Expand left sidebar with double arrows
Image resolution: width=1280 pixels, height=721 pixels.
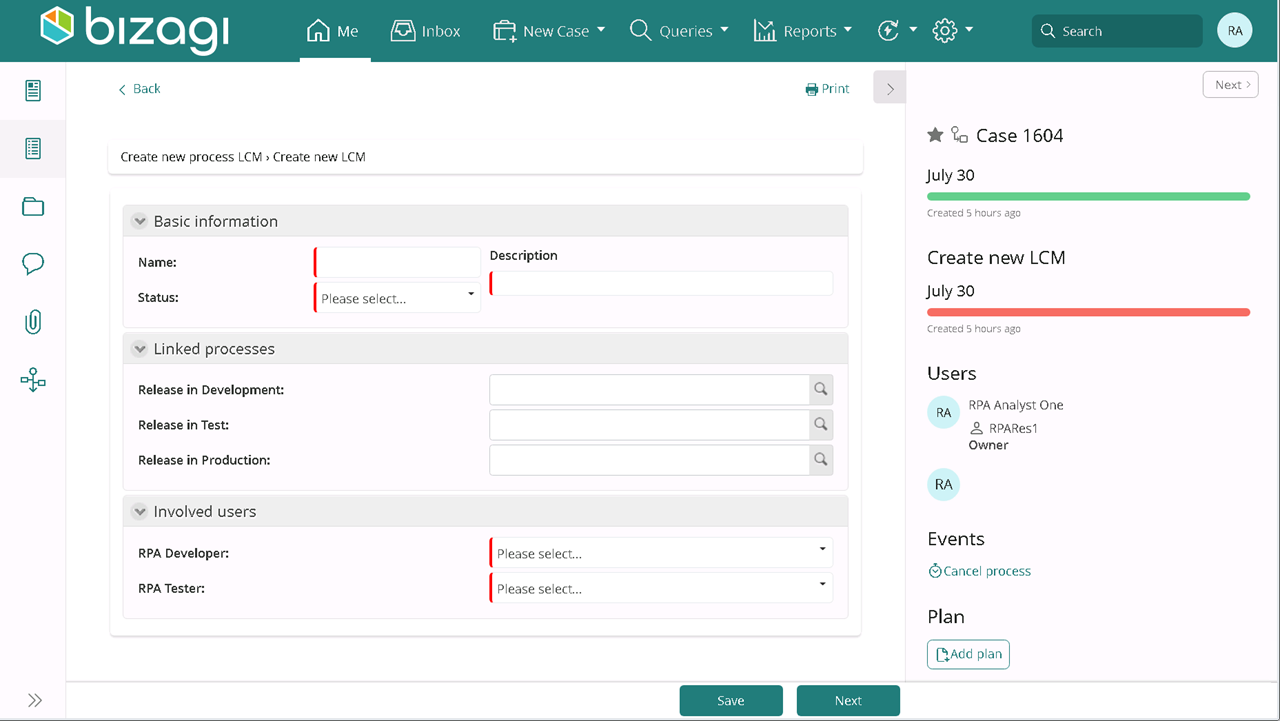click(x=35, y=700)
